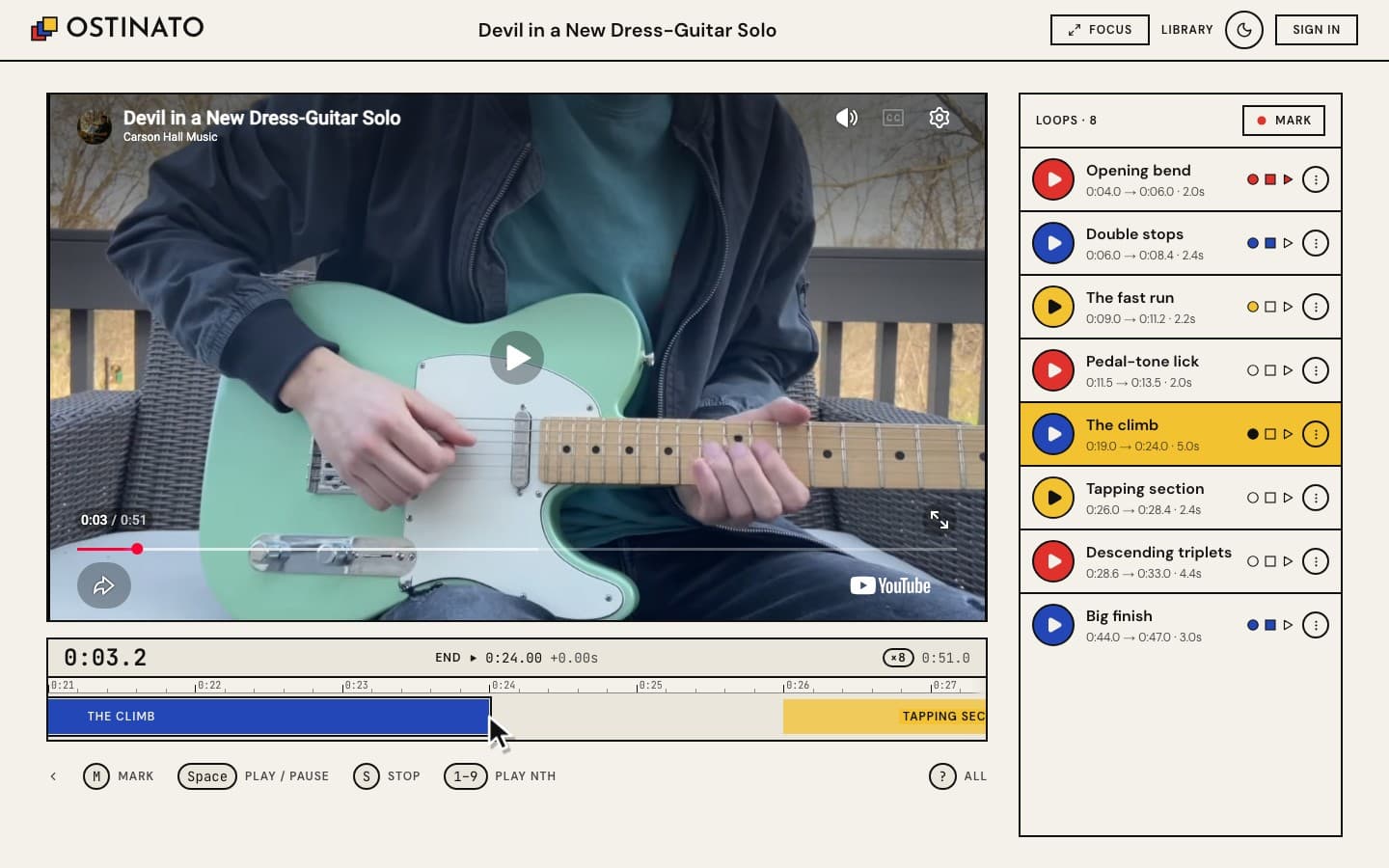Open video settings gear icon
Image resolution: width=1389 pixels, height=868 pixels.
(x=939, y=118)
